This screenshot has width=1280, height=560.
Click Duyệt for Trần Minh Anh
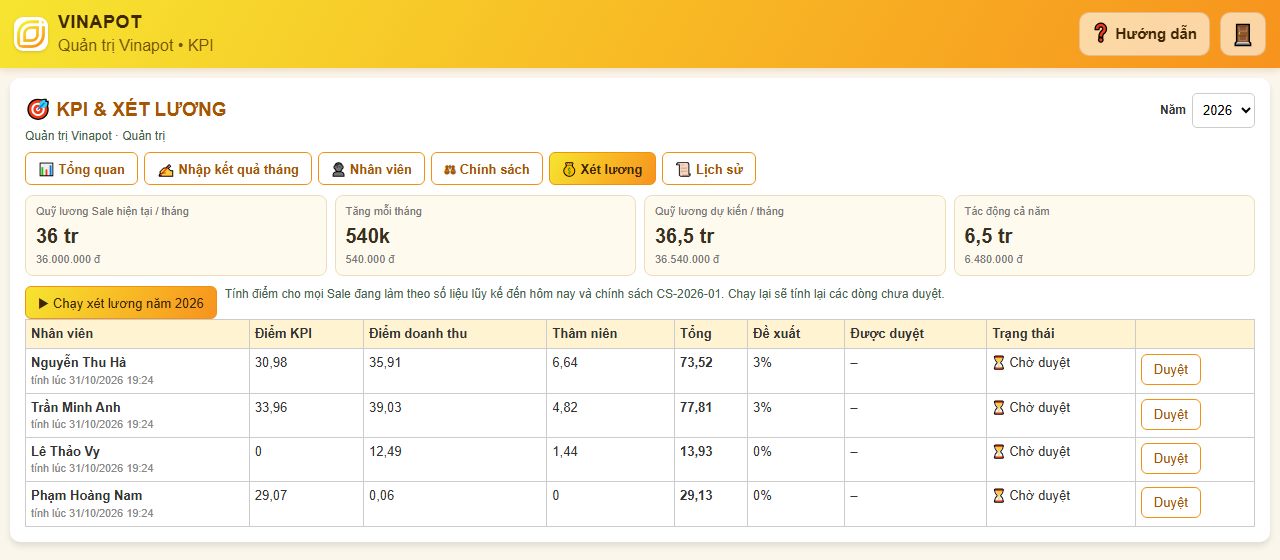(x=1171, y=414)
